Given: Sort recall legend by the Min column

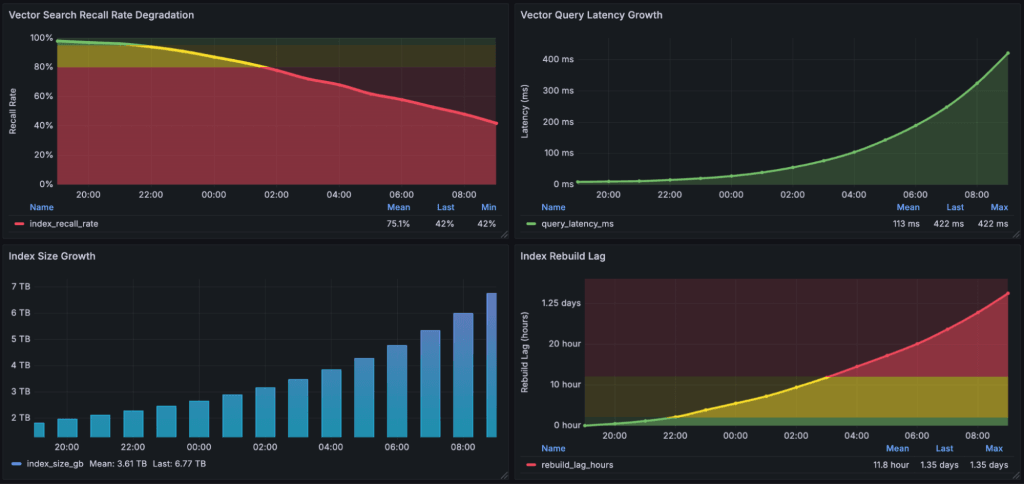Looking at the screenshot, I should (490, 208).
